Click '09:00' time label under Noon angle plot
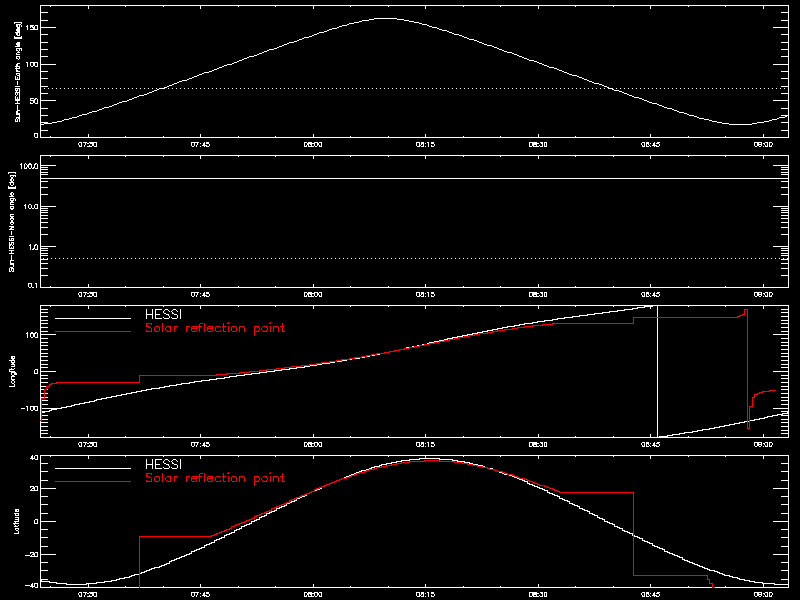The height and width of the screenshot is (600, 800). 763,295
